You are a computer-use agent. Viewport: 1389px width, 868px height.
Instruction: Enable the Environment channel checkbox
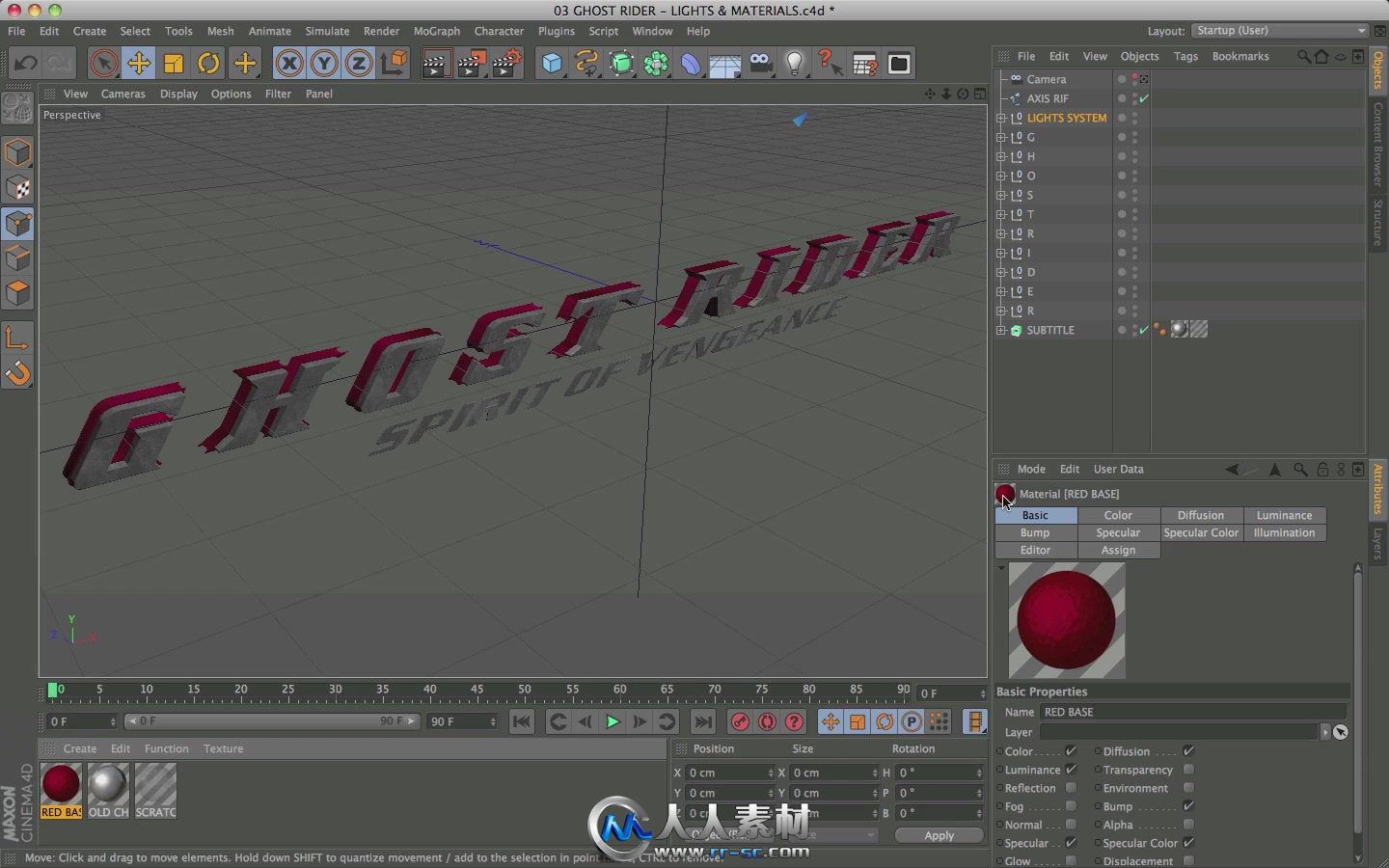point(1188,788)
